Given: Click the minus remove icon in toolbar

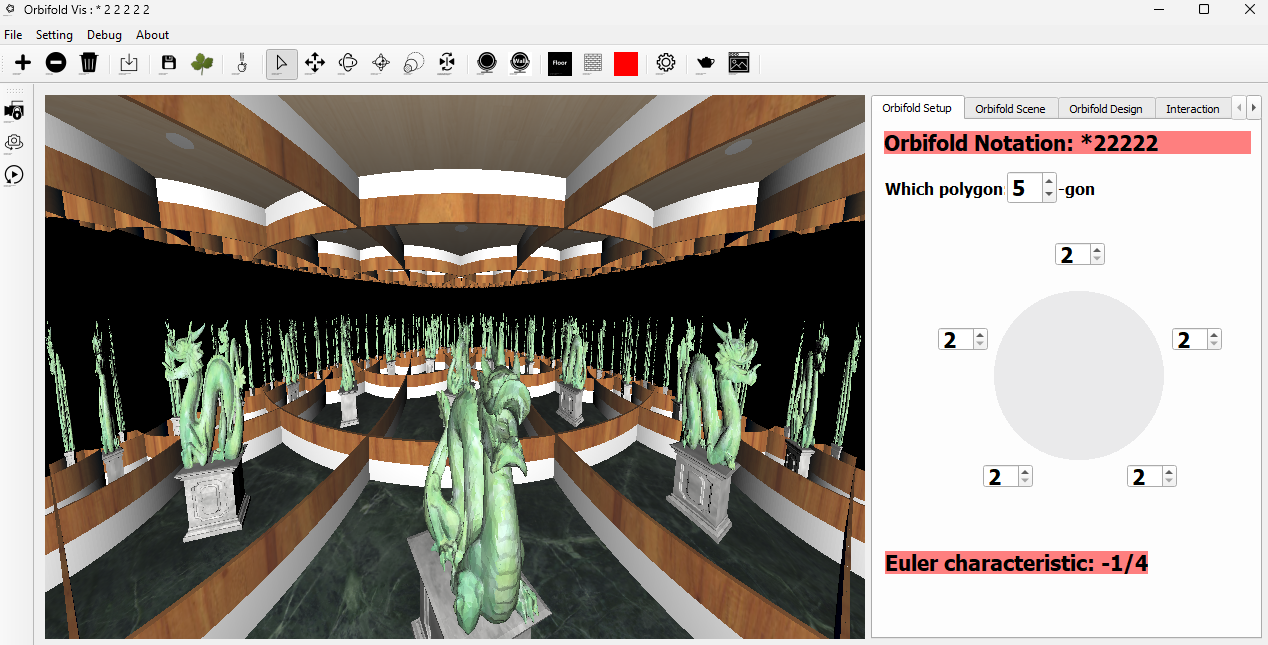Looking at the screenshot, I should click(x=56, y=63).
